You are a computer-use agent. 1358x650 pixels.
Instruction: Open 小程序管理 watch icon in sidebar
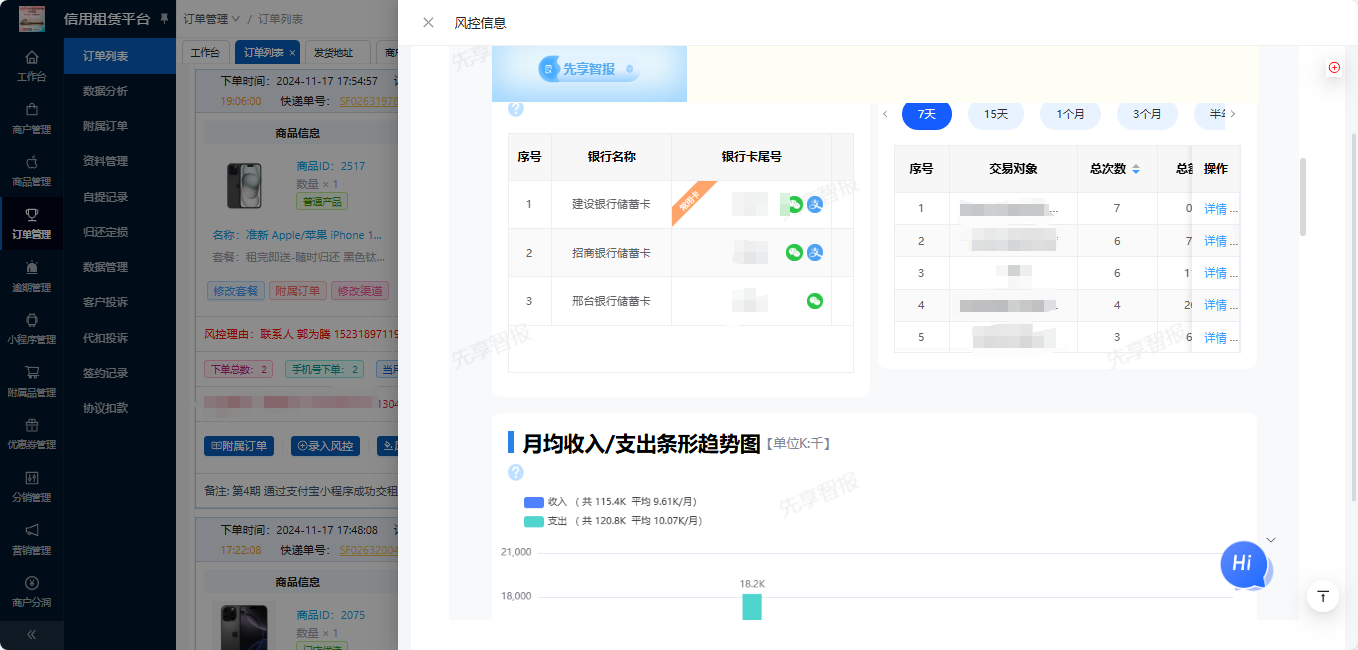(x=31, y=320)
